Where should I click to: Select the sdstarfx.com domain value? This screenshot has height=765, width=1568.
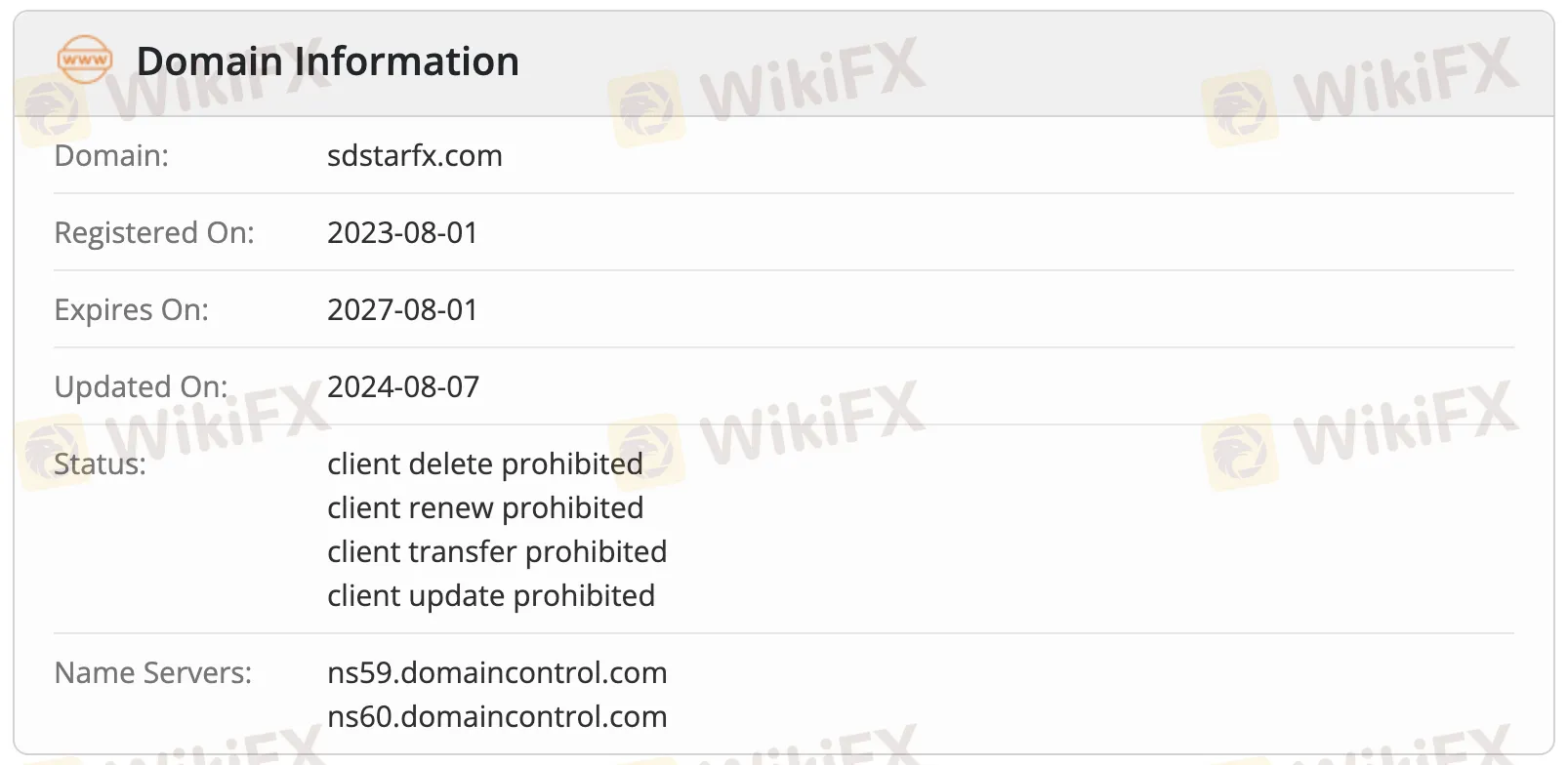414,156
